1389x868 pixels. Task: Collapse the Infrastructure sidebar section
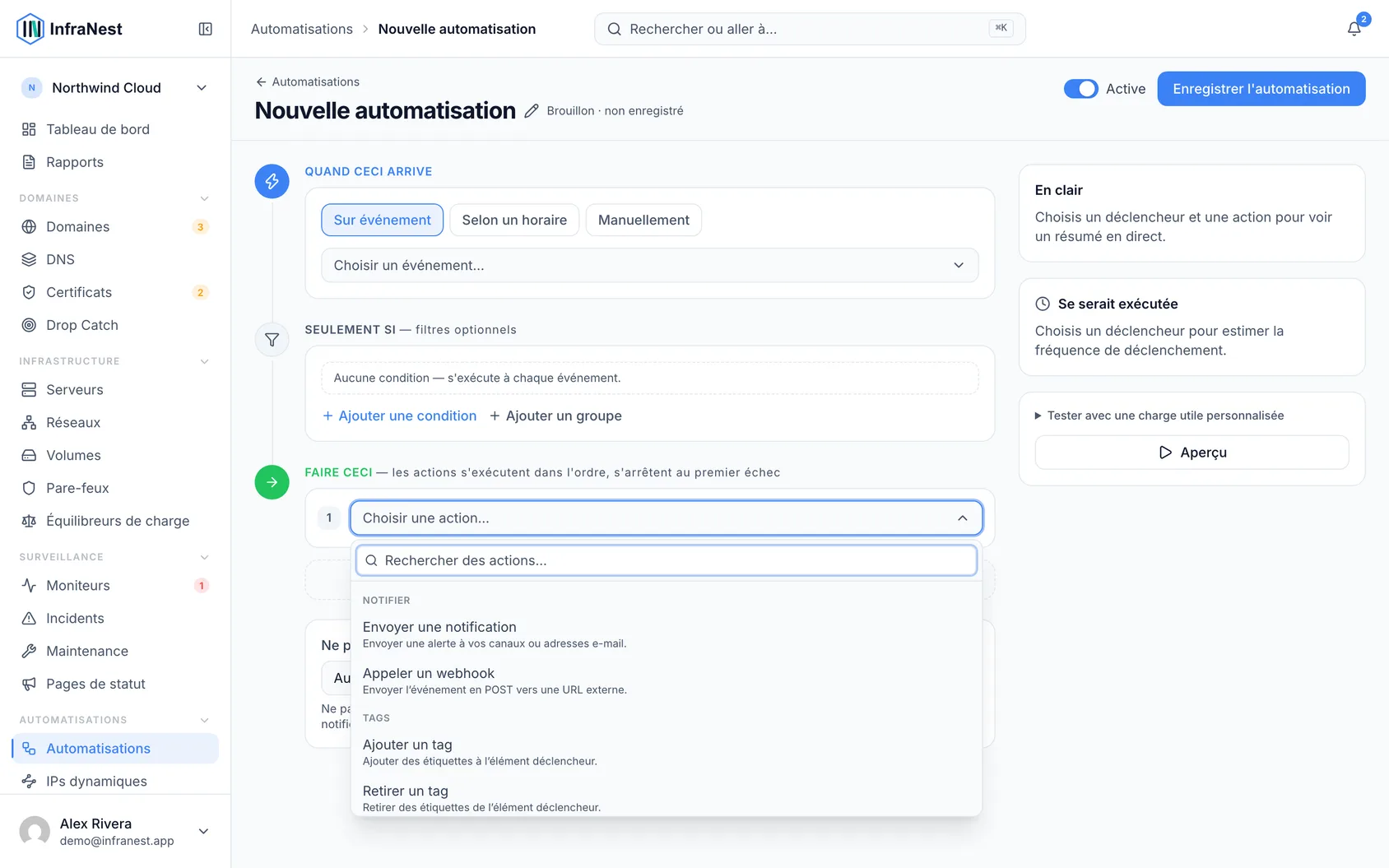(204, 361)
